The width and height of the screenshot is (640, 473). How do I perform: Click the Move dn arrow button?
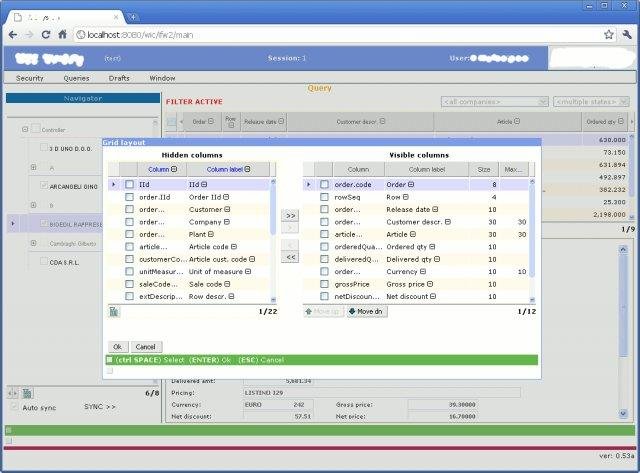(367, 311)
